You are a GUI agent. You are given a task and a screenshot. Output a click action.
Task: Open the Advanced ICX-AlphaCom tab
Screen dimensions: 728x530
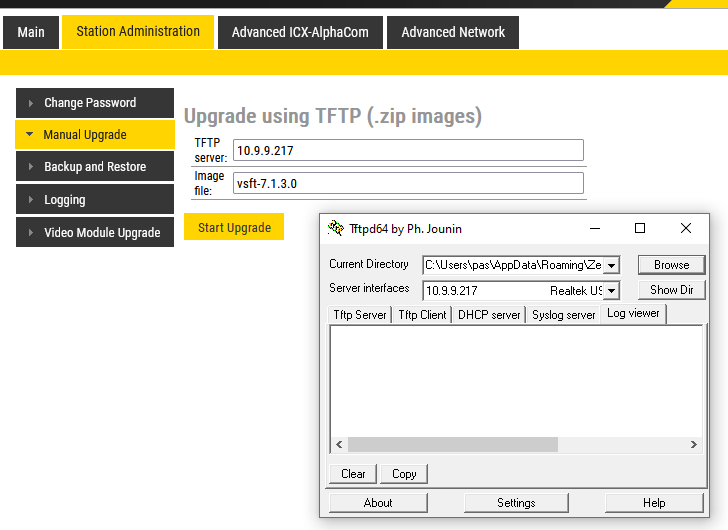tap(300, 32)
